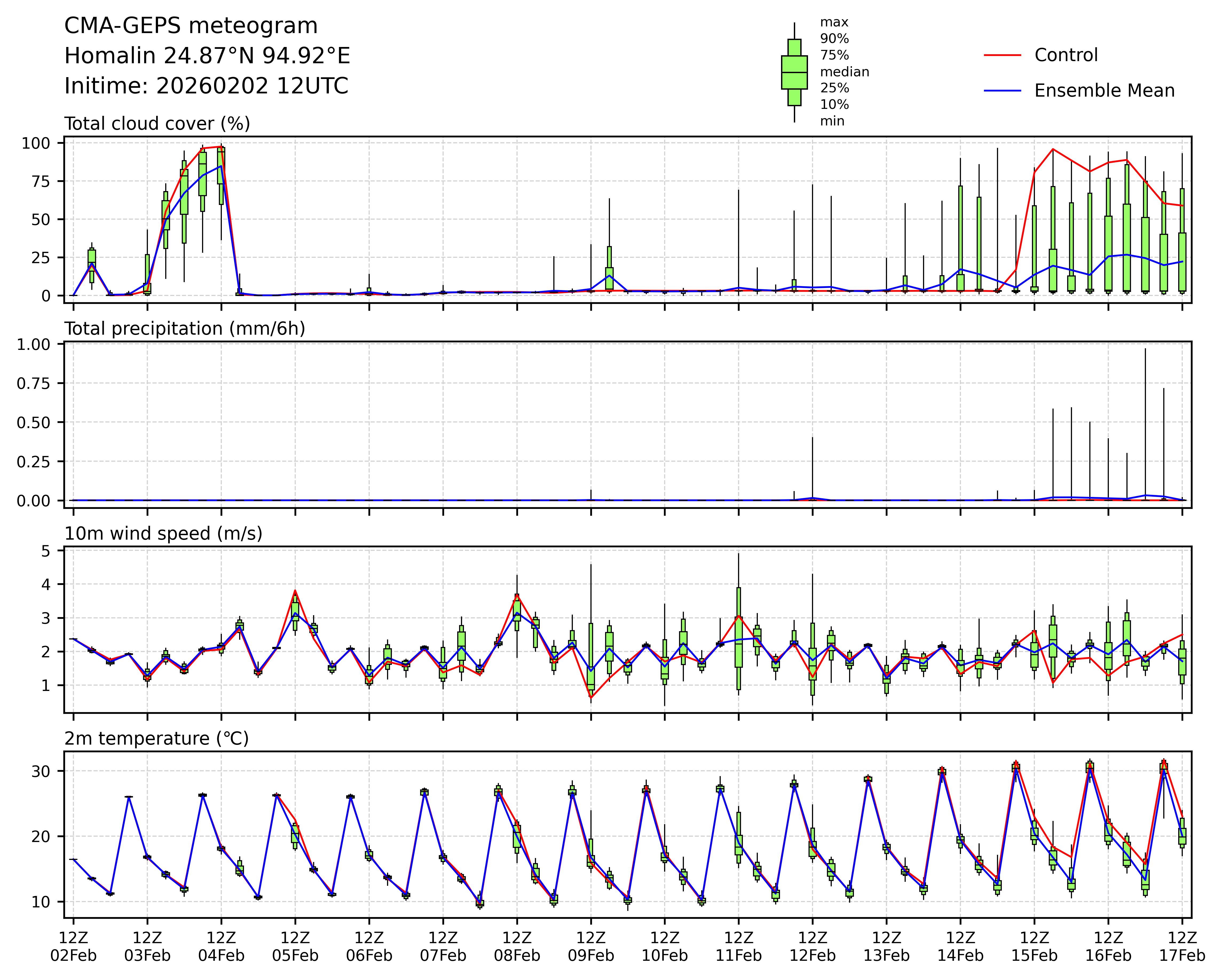Click the 'Homalin 24.87°N 94.92°E' location text
Image resolution: width=1222 pixels, height=980 pixels.
click(x=207, y=56)
